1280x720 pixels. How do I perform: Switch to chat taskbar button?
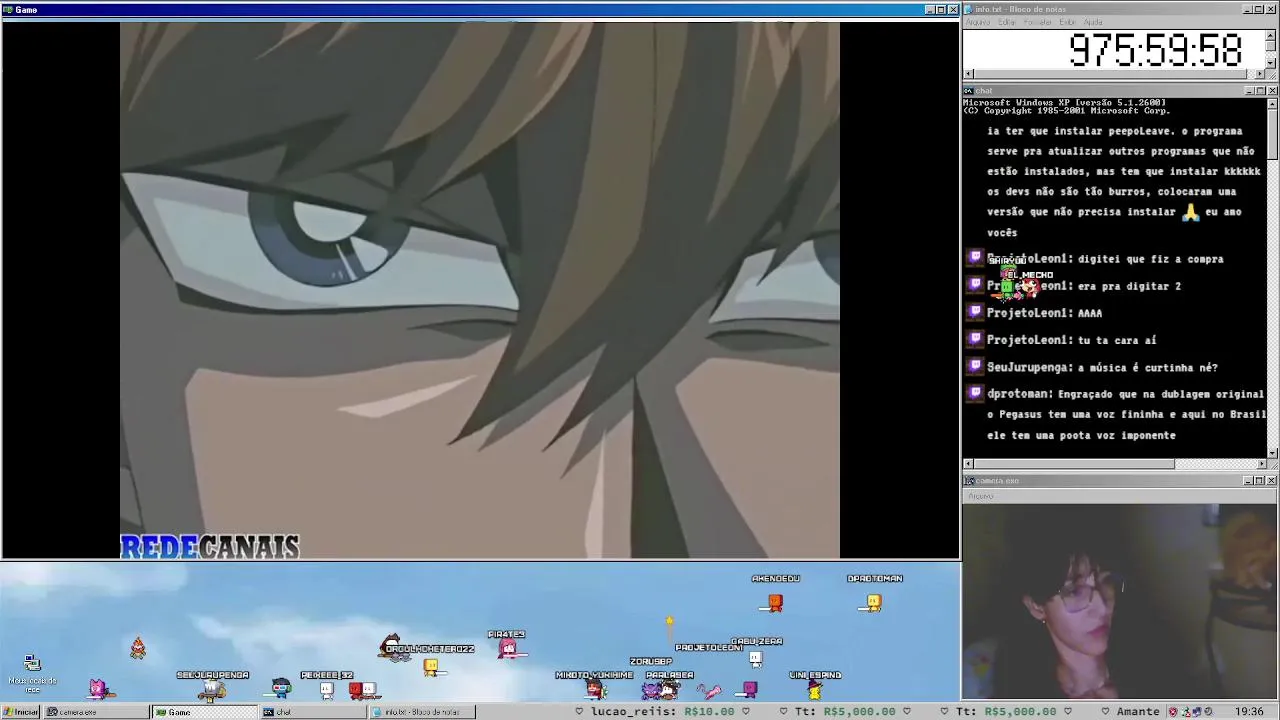point(312,712)
